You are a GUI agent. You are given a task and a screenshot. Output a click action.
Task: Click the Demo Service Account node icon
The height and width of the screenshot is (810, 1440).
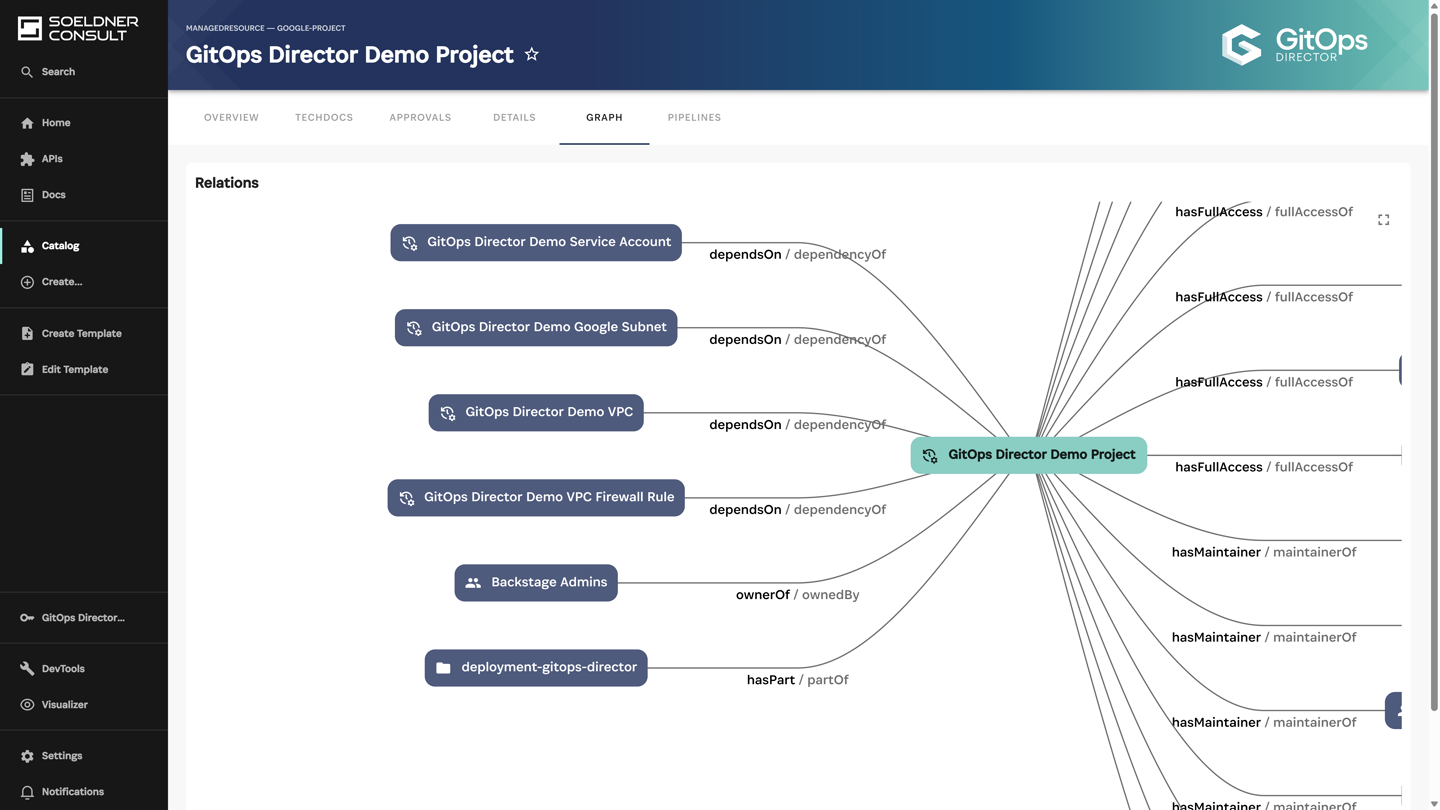[x=410, y=243]
